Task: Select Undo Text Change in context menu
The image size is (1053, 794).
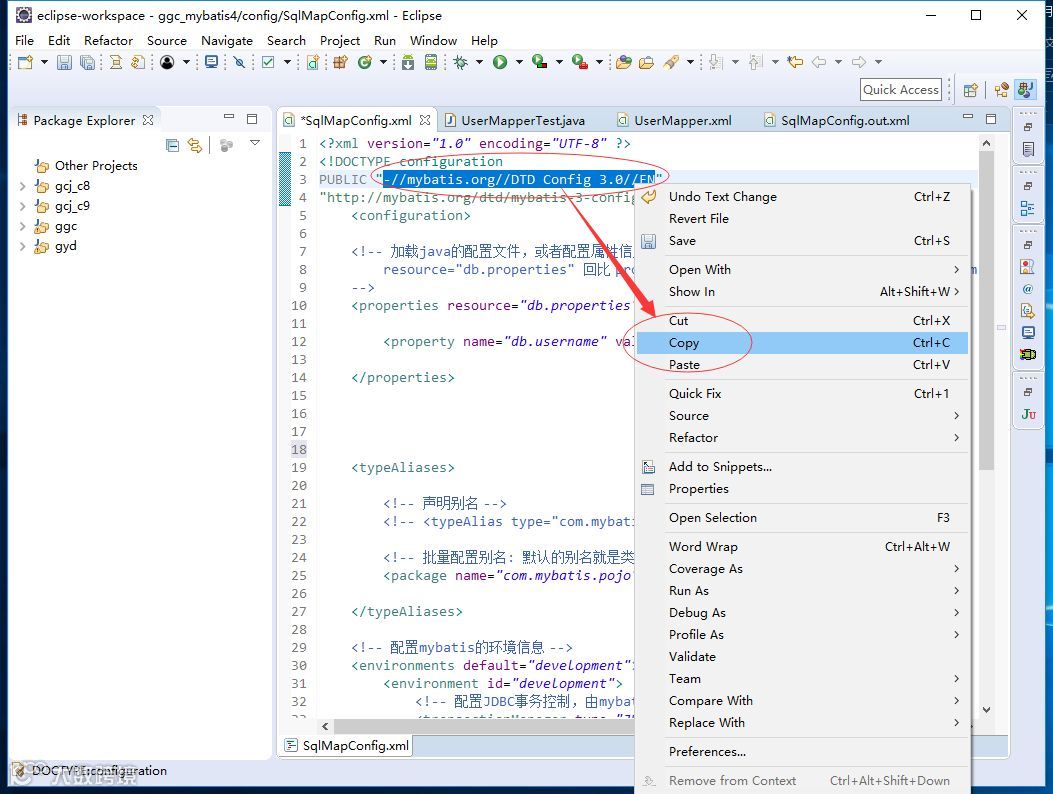Action: pyautogui.click(x=802, y=197)
